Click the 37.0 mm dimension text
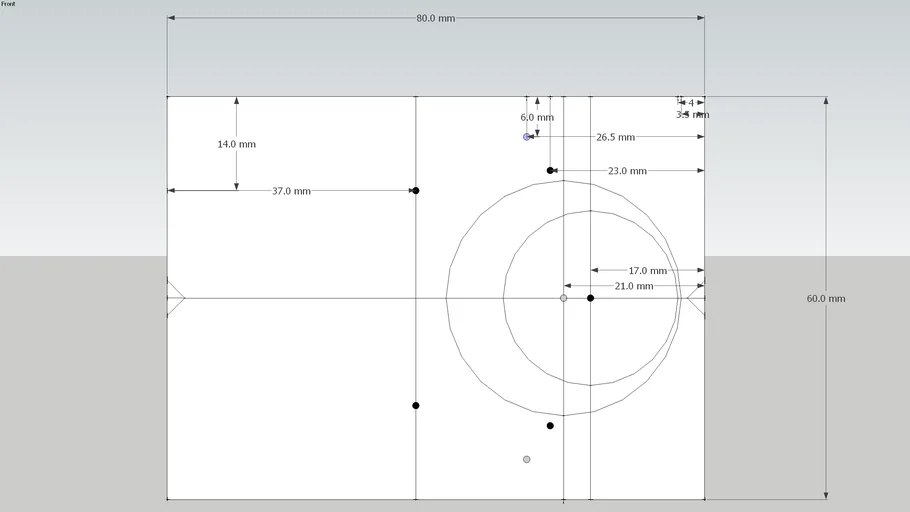This screenshot has height=512, width=910. pos(291,191)
